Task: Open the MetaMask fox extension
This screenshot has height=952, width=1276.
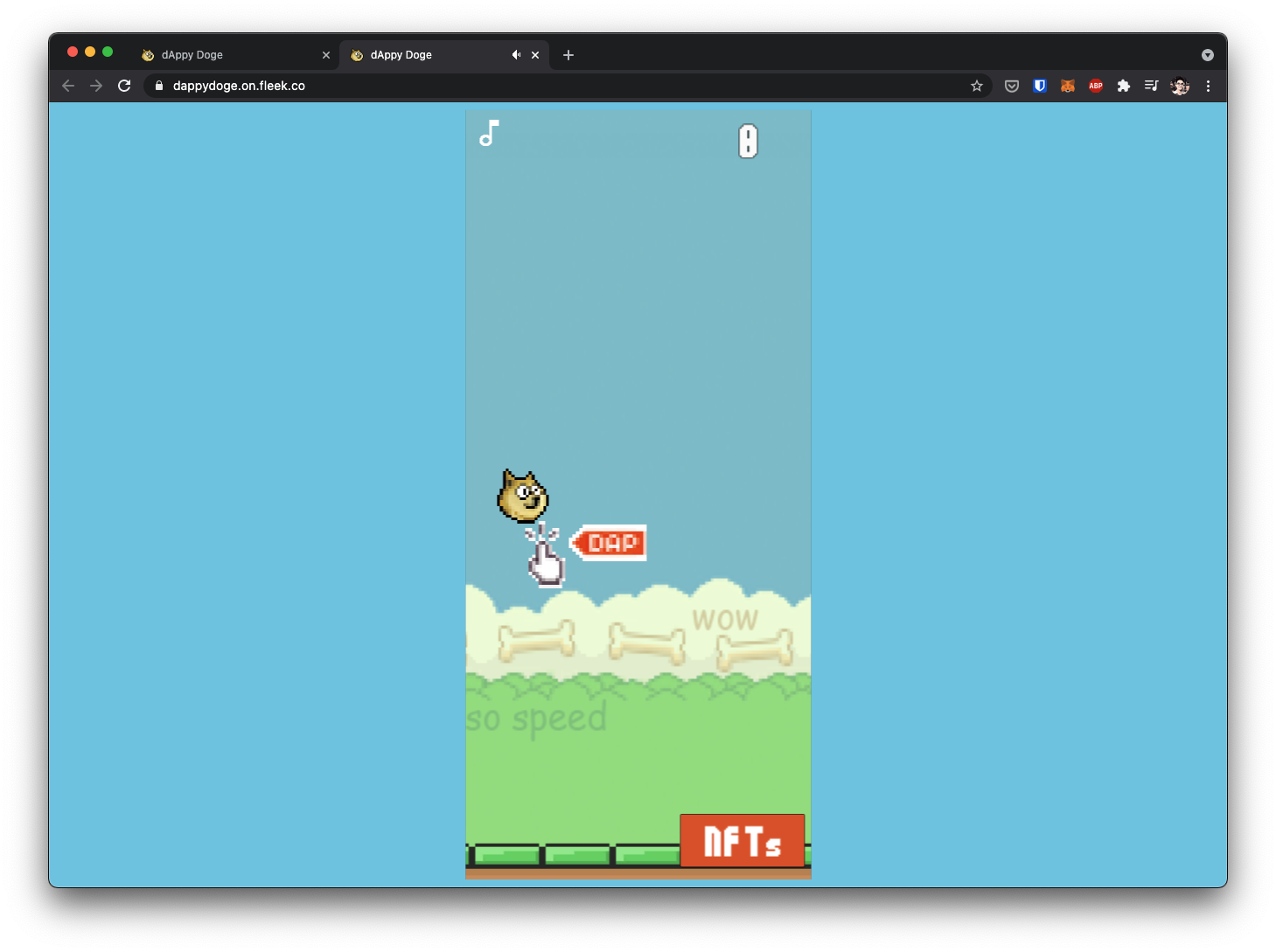Action: [1068, 86]
